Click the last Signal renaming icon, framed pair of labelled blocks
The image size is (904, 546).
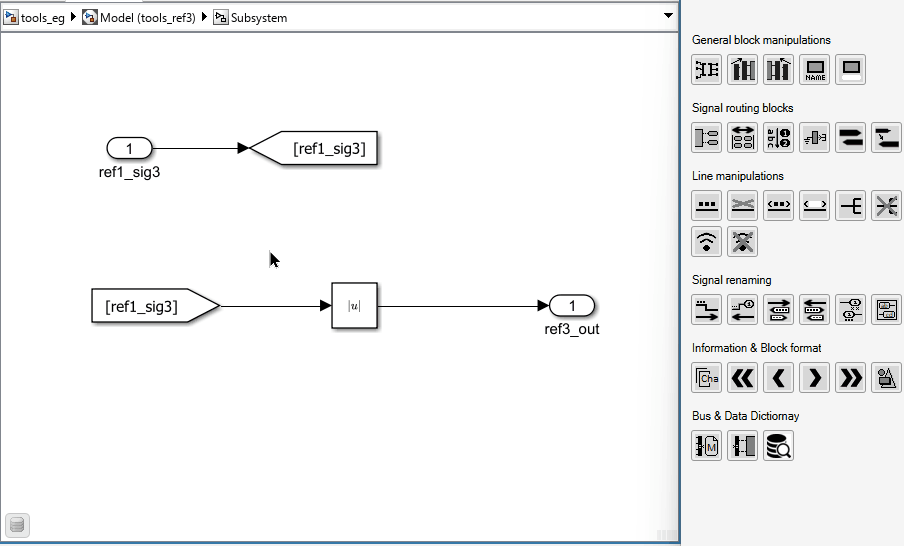click(886, 310)
